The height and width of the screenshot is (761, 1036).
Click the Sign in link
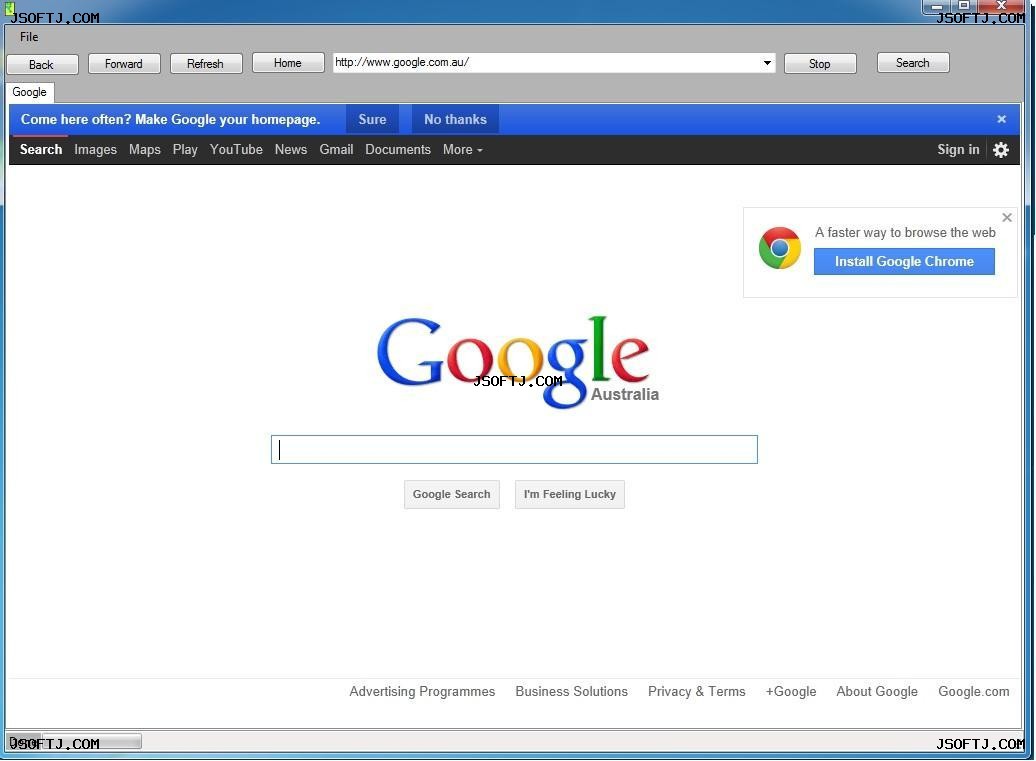tap(958, 150)
